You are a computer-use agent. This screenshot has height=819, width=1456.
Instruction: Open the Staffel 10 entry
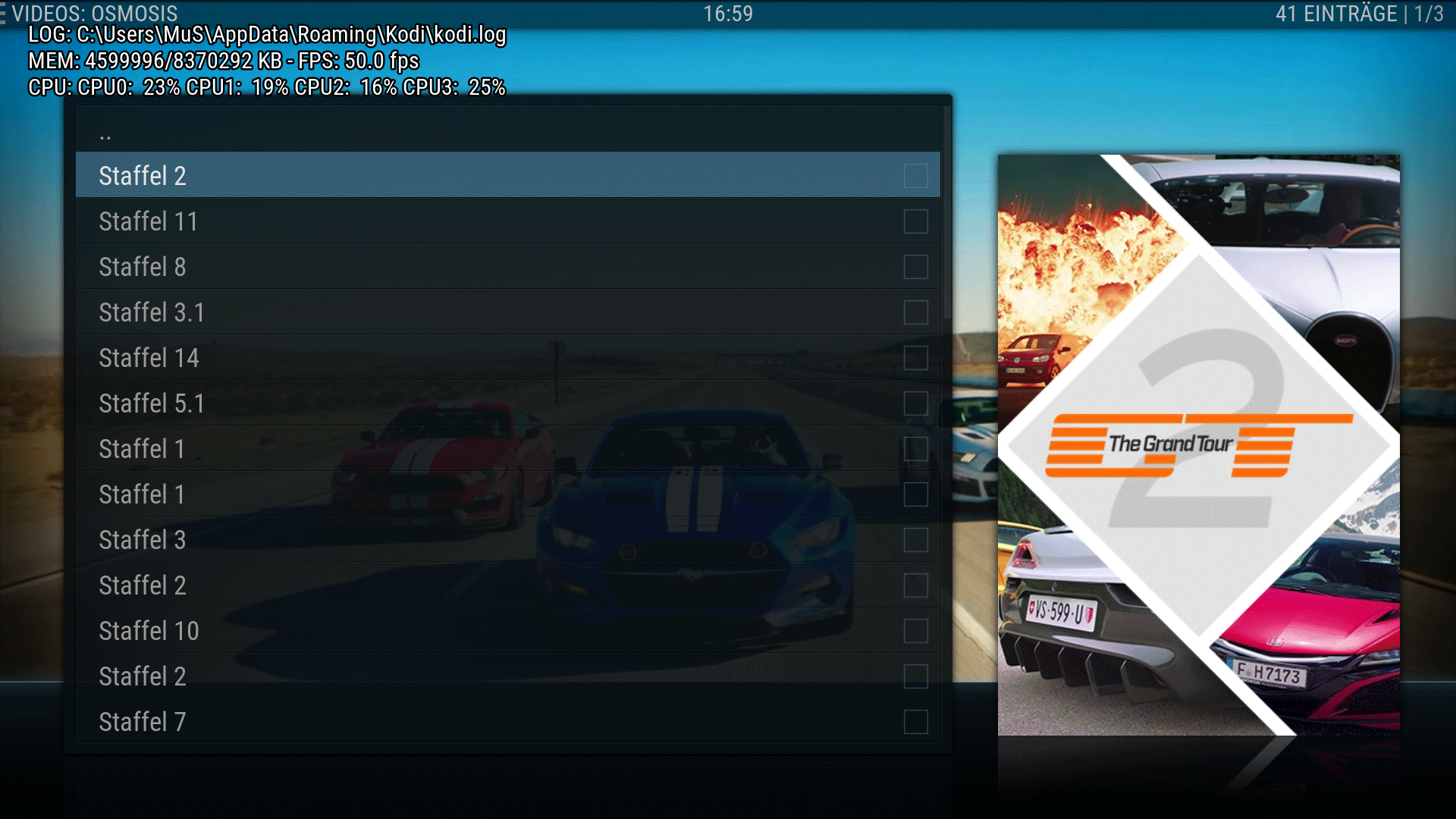[508, 630]
